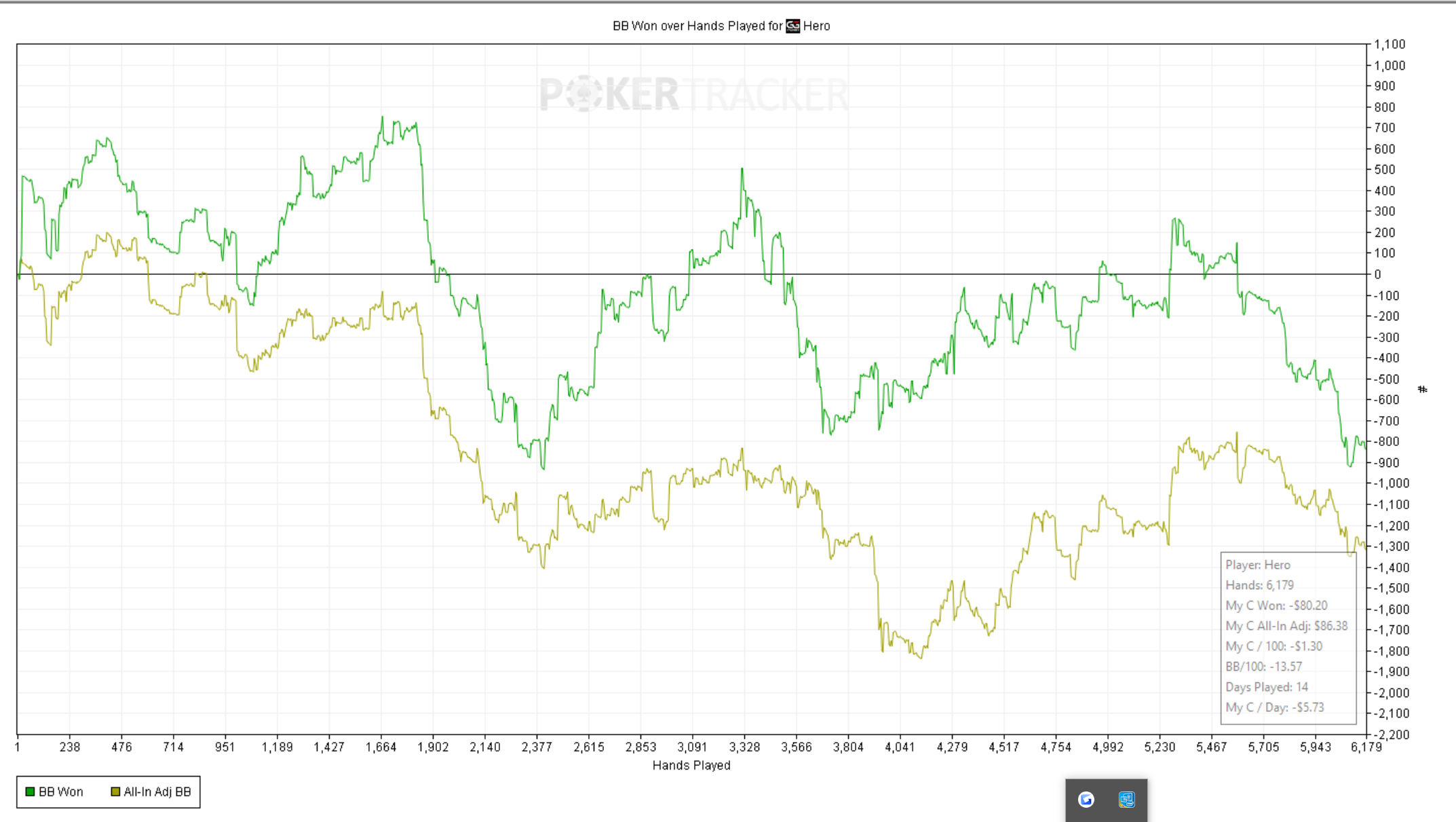
Task: Click the 238 tick label on x-axis
Action: (x=69, y=747)
